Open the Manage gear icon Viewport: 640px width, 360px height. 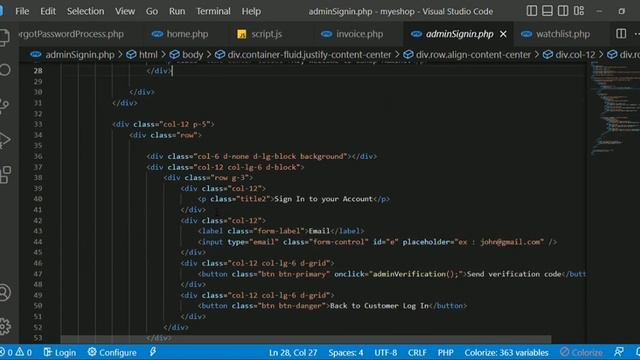[5, 327]
